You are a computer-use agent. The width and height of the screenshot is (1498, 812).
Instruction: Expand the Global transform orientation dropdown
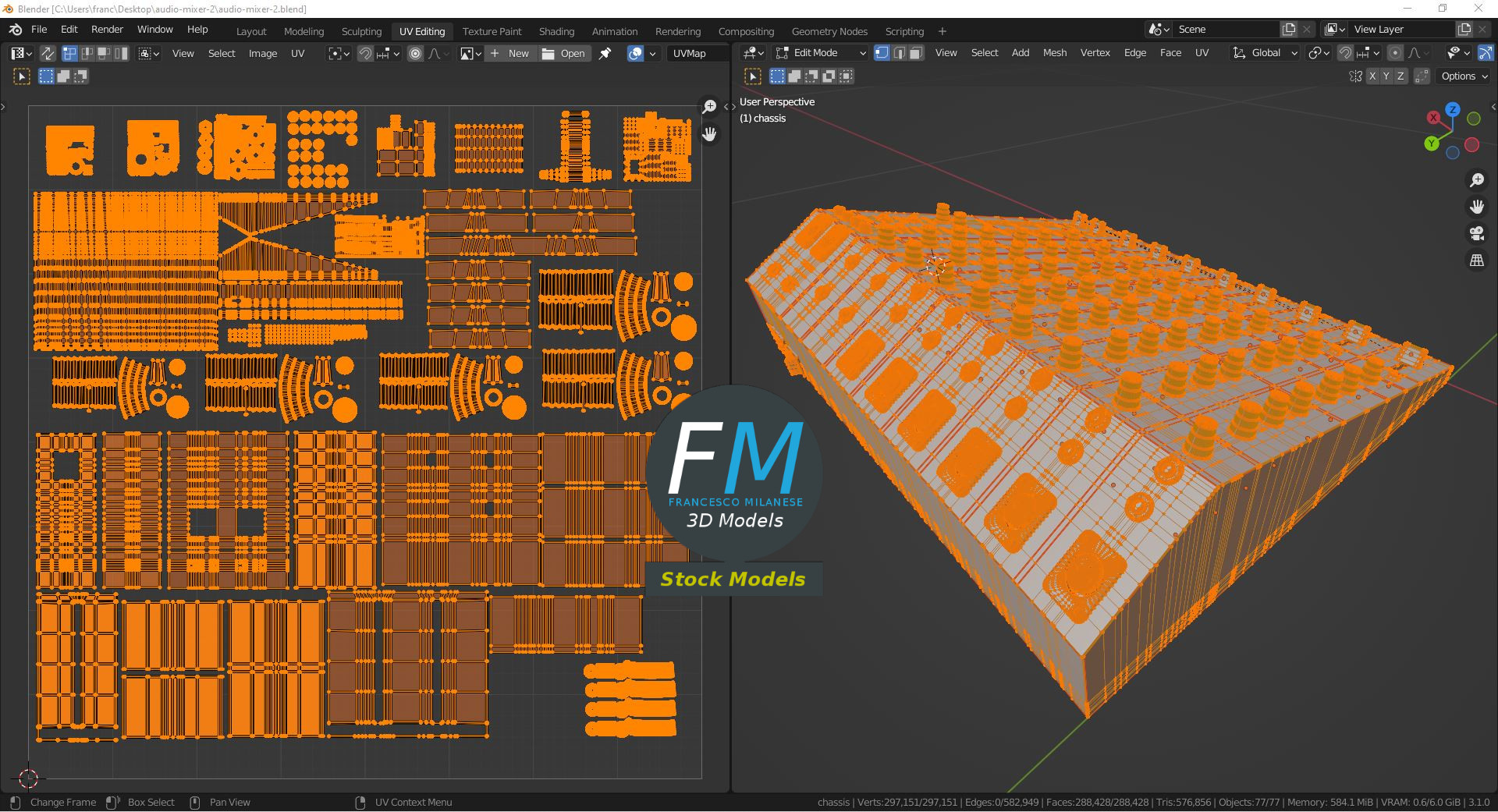tap(1265, 53)
